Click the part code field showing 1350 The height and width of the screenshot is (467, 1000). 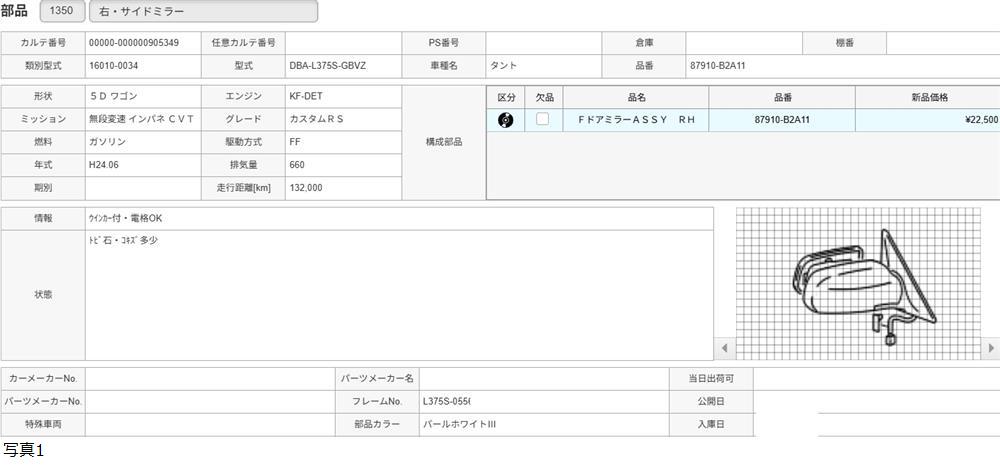pyautogui.click(x=61, y=12)
